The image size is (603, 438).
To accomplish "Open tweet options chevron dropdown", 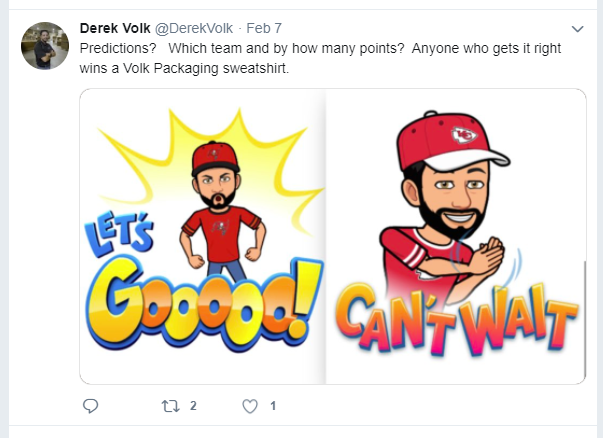I will tap(578, 29).
